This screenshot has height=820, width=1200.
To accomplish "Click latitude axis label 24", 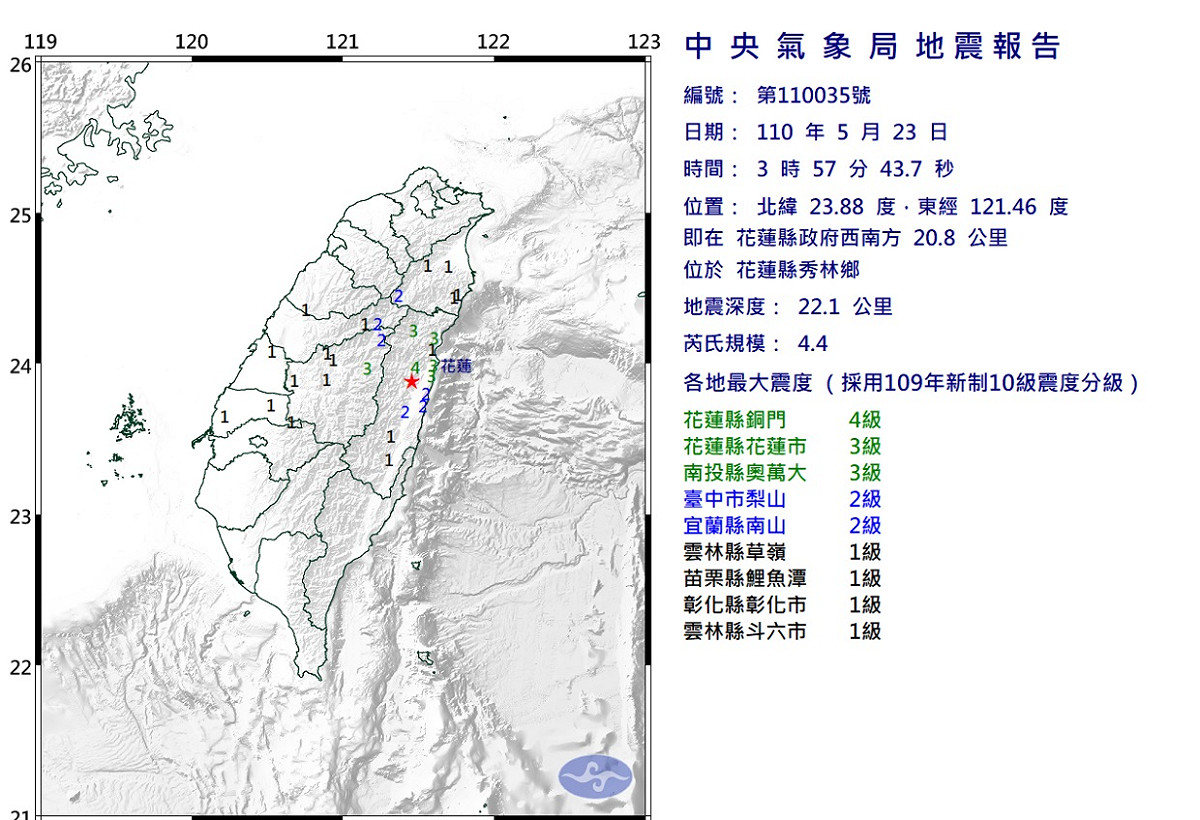I will click(19, 365).
